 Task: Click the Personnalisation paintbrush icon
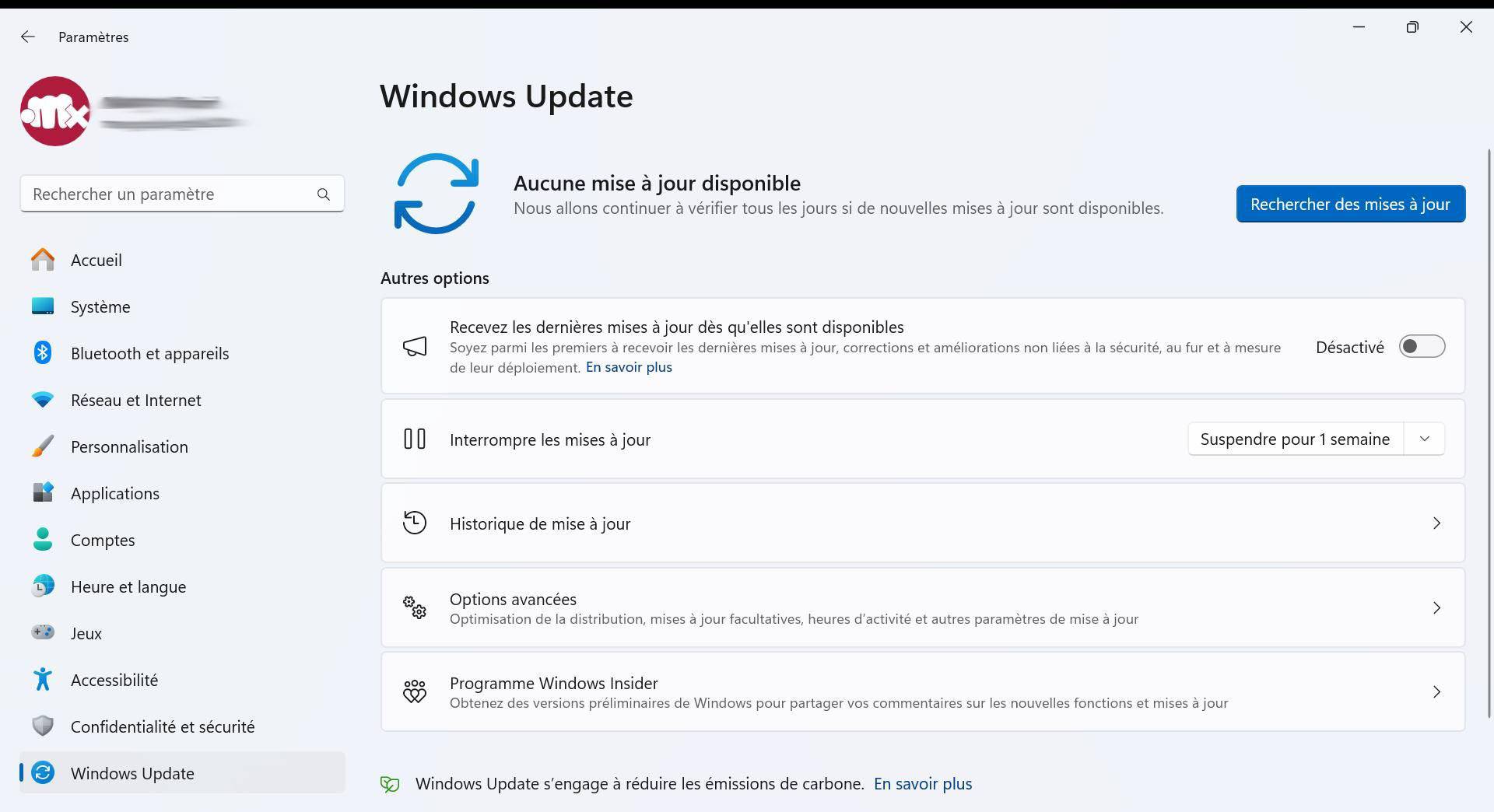tap(43, 446)
